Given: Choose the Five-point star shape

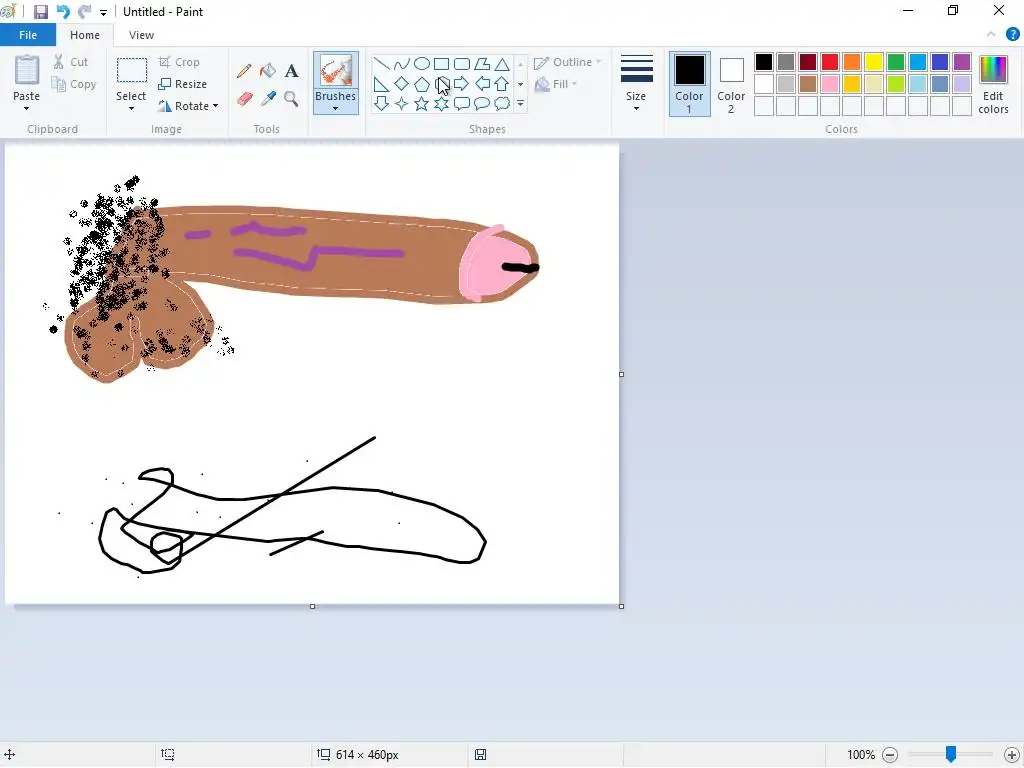Looking at the screenshot, I should click(x=422, y=103).
